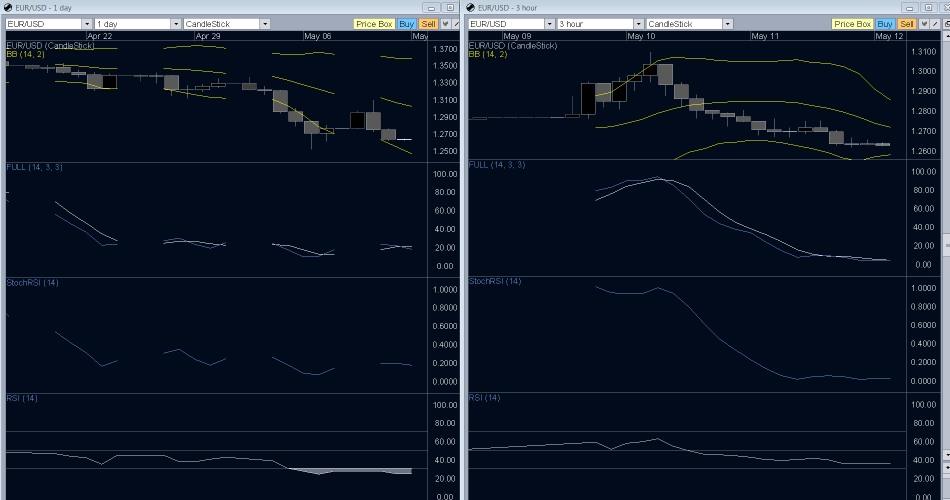Click the May 11 date label
The width and height of the screenshot is (950, 500).
(x=765, y=36)
